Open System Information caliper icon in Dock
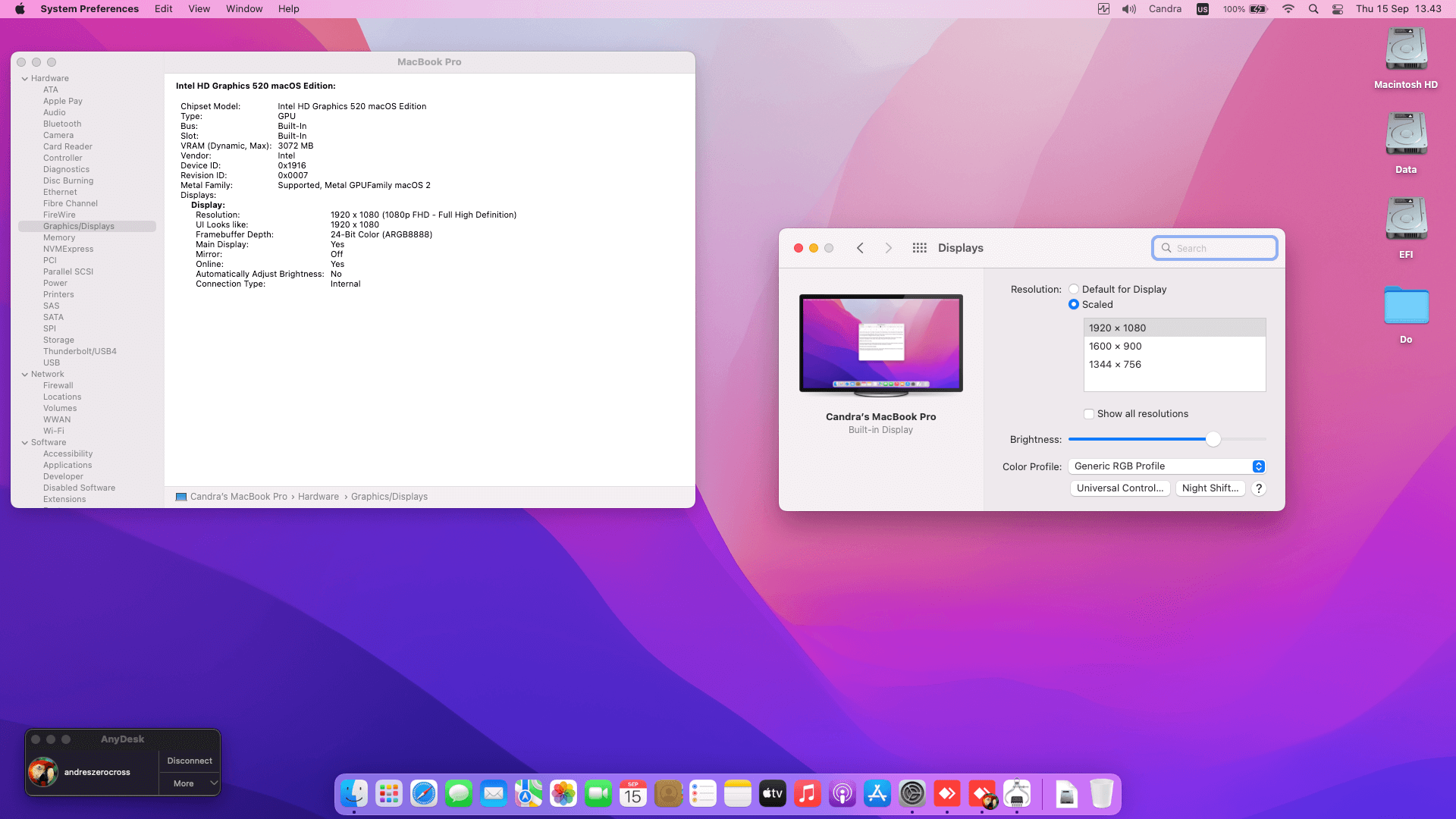Image resolution: width=1456 pixels, height=819 pixels. pyautogui.click(x=1017, y=794)
